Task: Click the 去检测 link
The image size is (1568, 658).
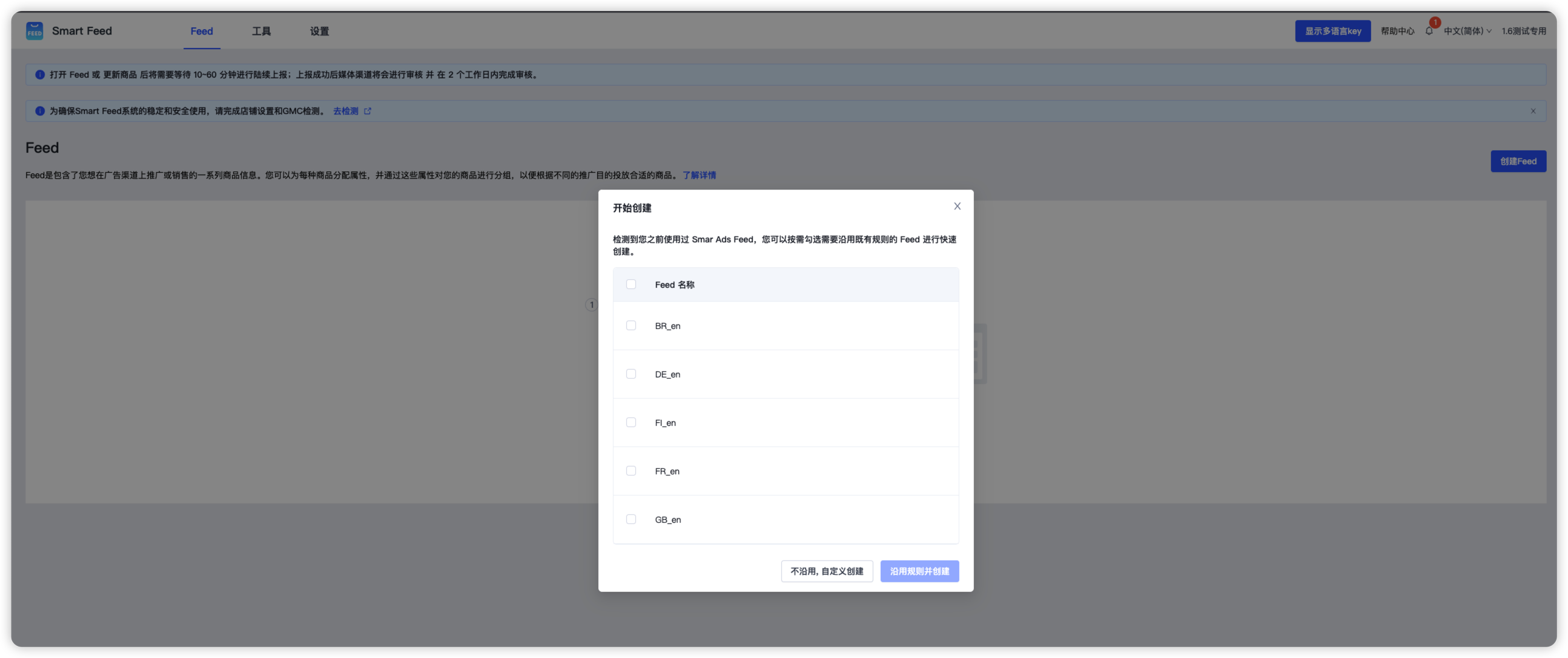Action: coord(345,111)
